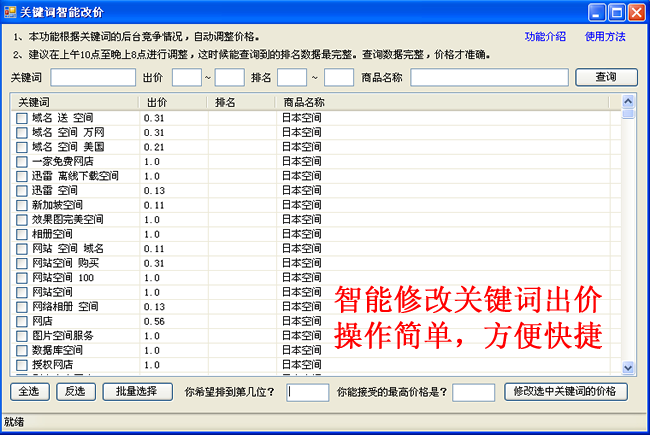Select the 新加坡空间 keyword checkbox

click(22, 205)
